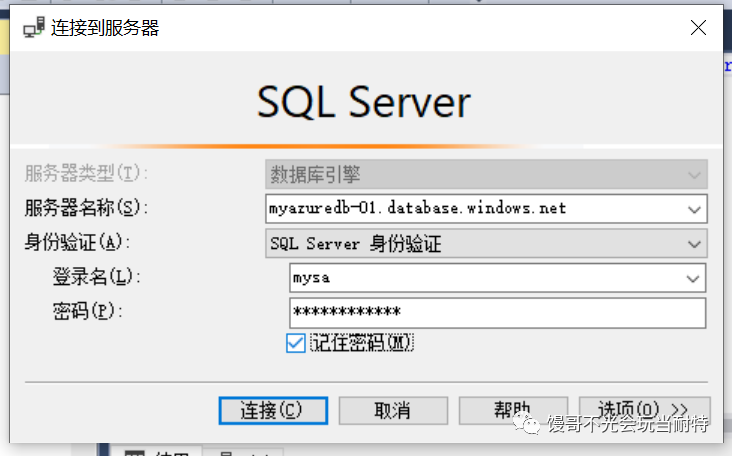
Task: Click the 登录名(L) label
Action: (x=96, y=277)
